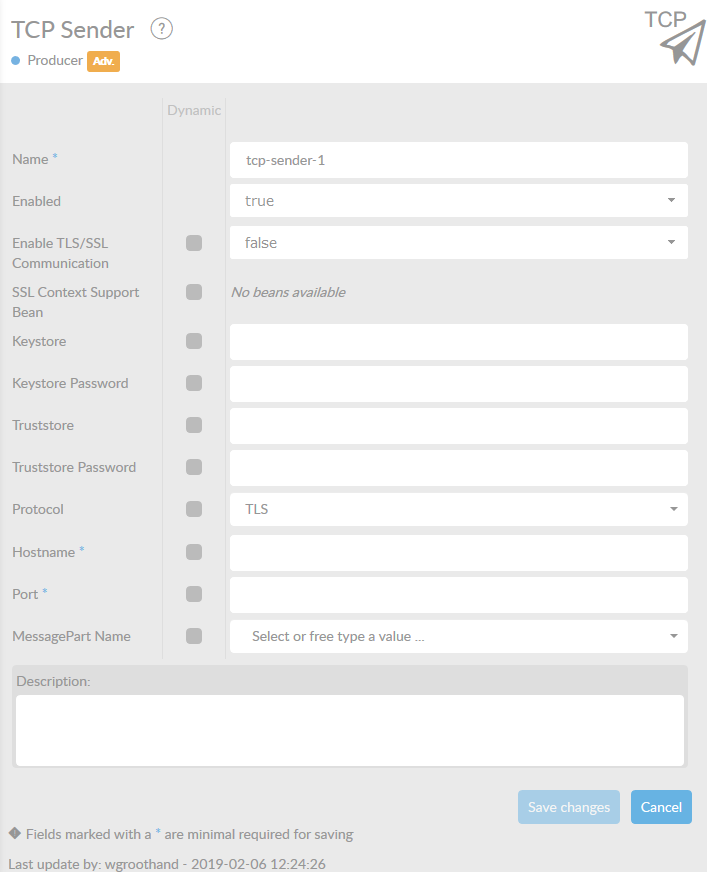Click the Cancel button
The image size is (708, 872).
point(661,807)
